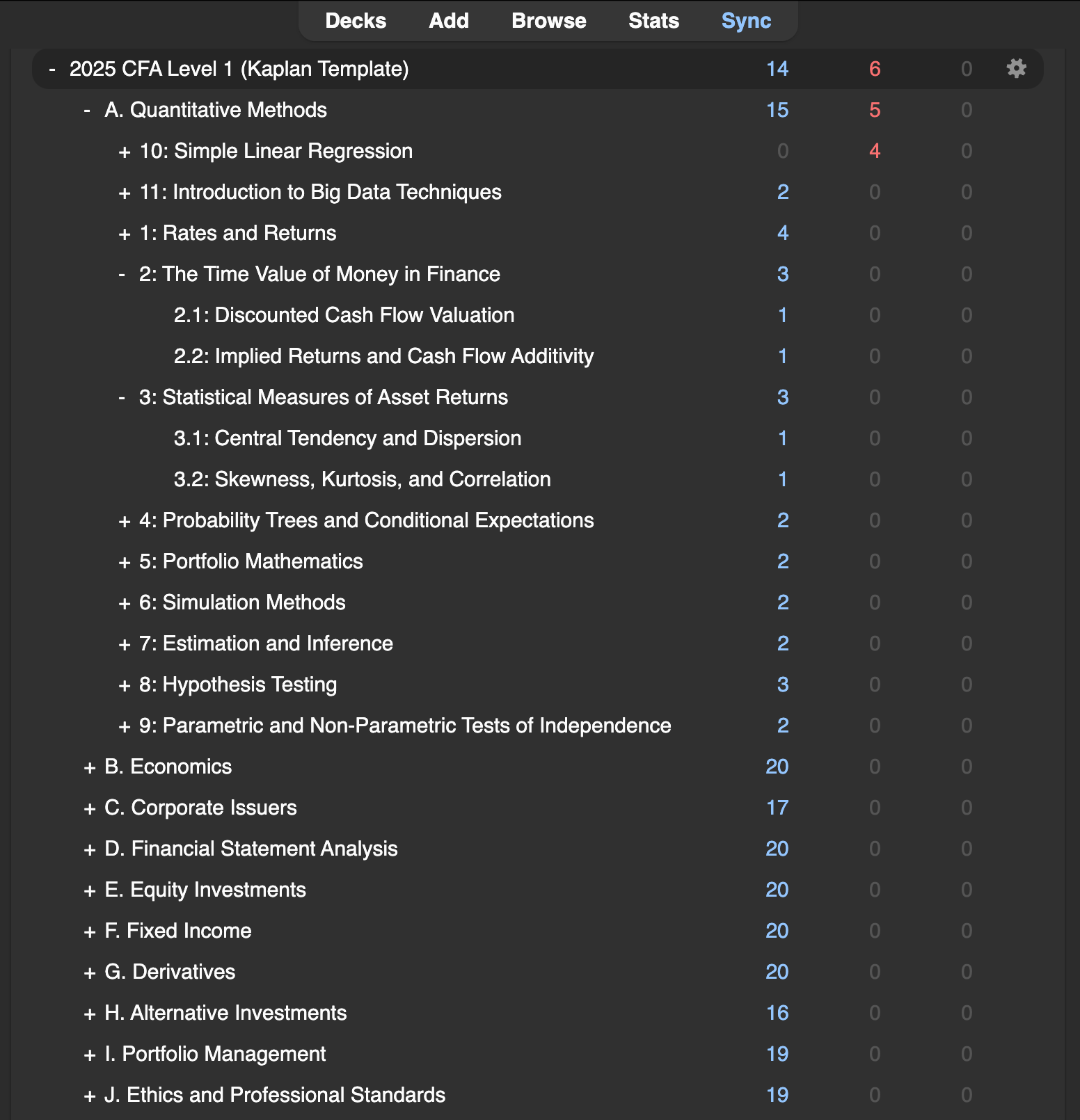This screenshot has width=1080, height=1120.
Task: Expand G. Derivatives deck
Action: pyautogui.click(x=90, y=973)
